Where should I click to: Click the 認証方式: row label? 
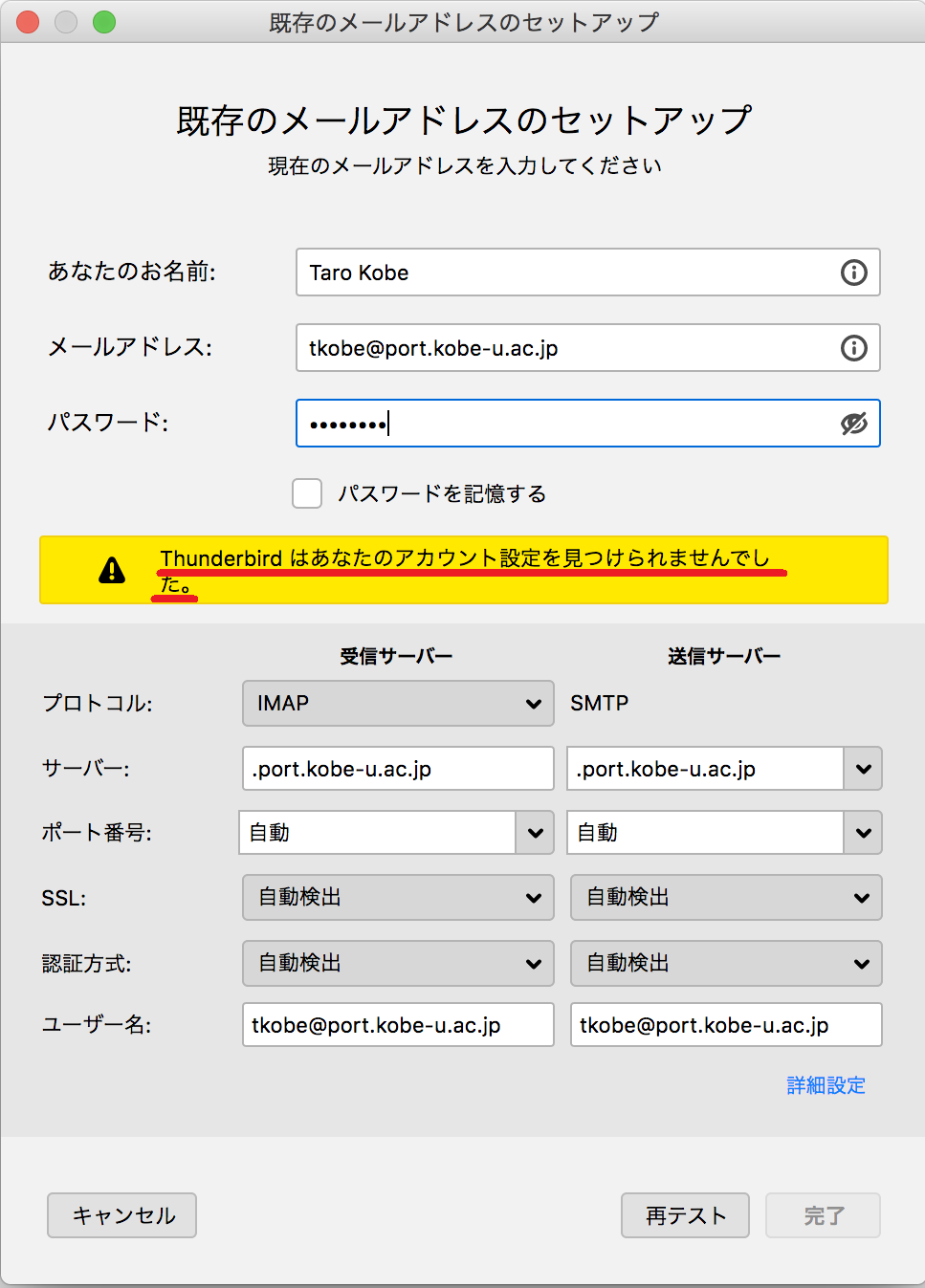click(87, 964)
